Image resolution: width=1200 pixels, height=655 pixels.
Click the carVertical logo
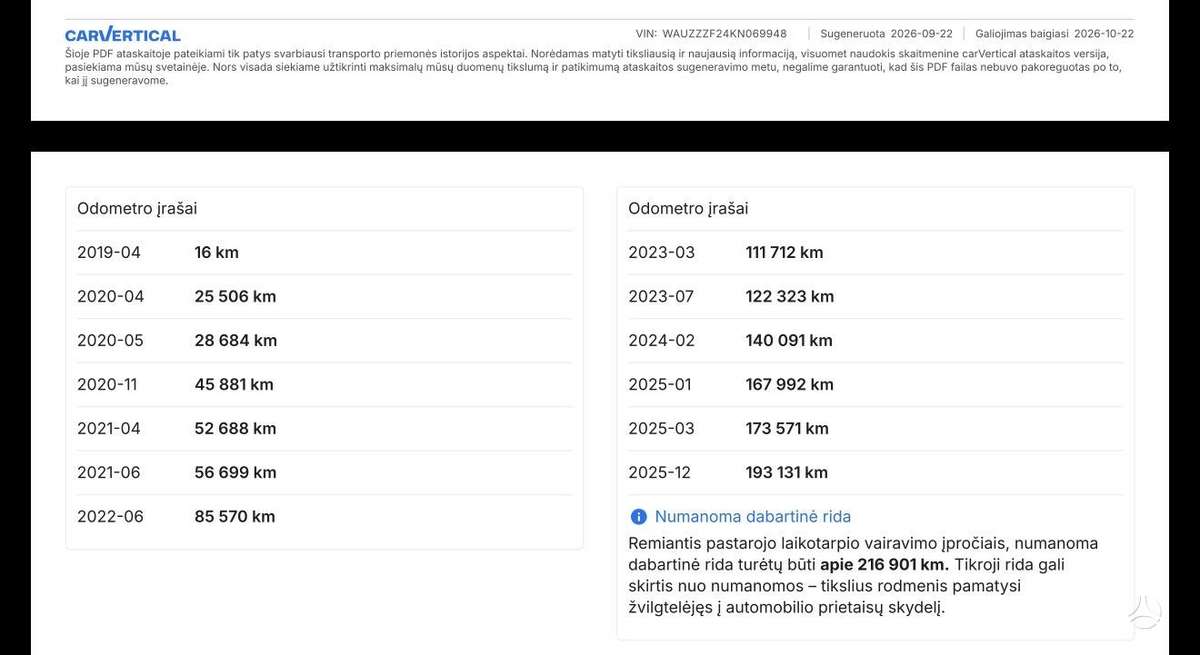(x=123, y=35)
